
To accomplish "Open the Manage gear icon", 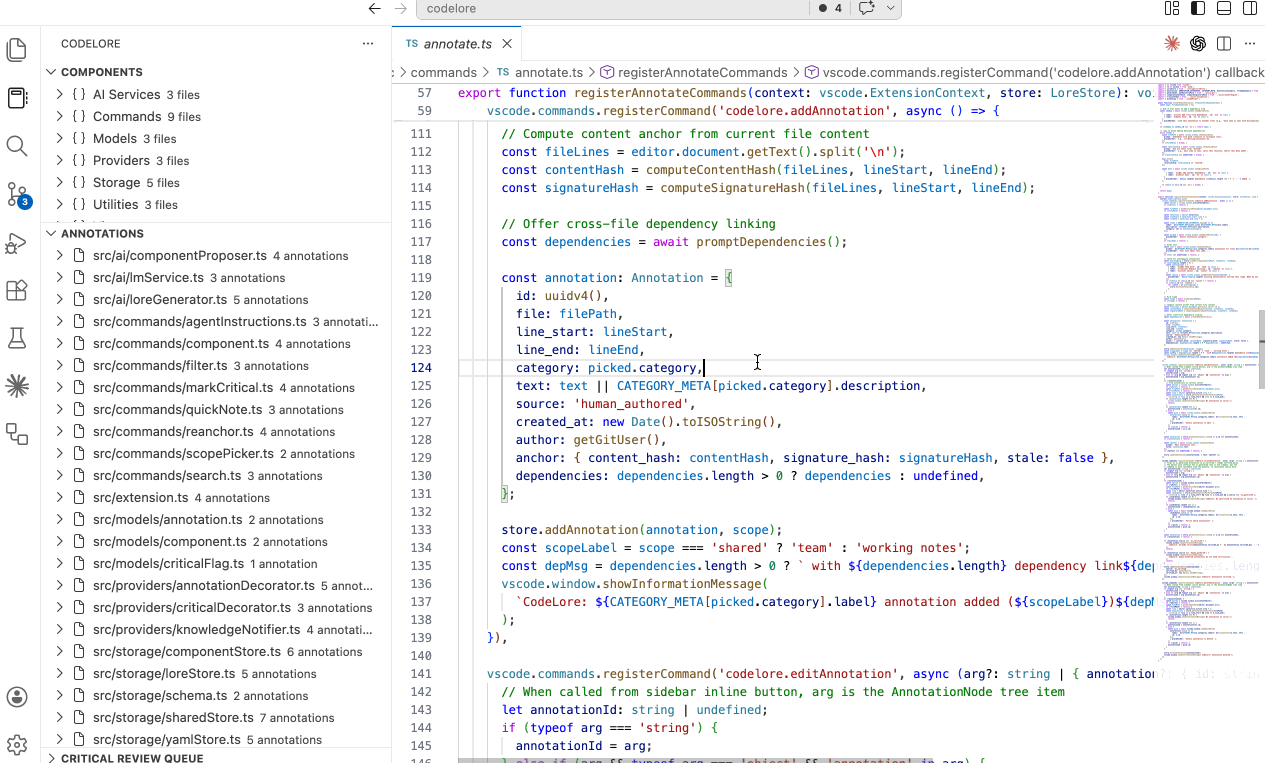I will click(x=17, y=745).
